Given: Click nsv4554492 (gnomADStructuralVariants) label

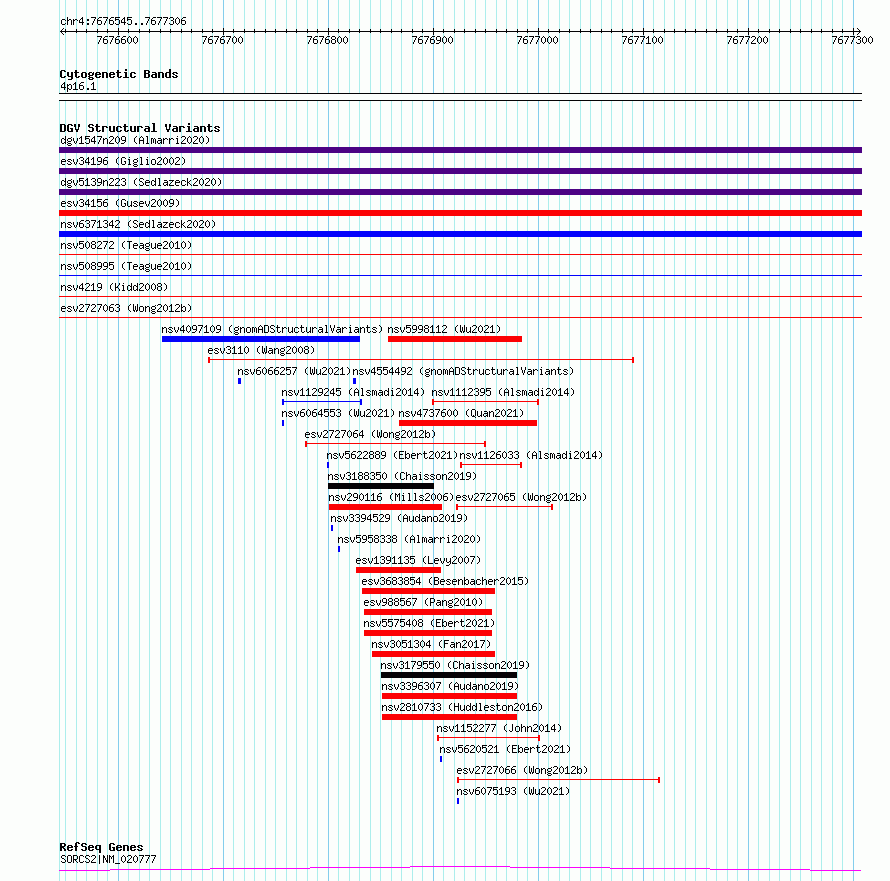Looking at the screenshot, I should [x=463, y=371].
